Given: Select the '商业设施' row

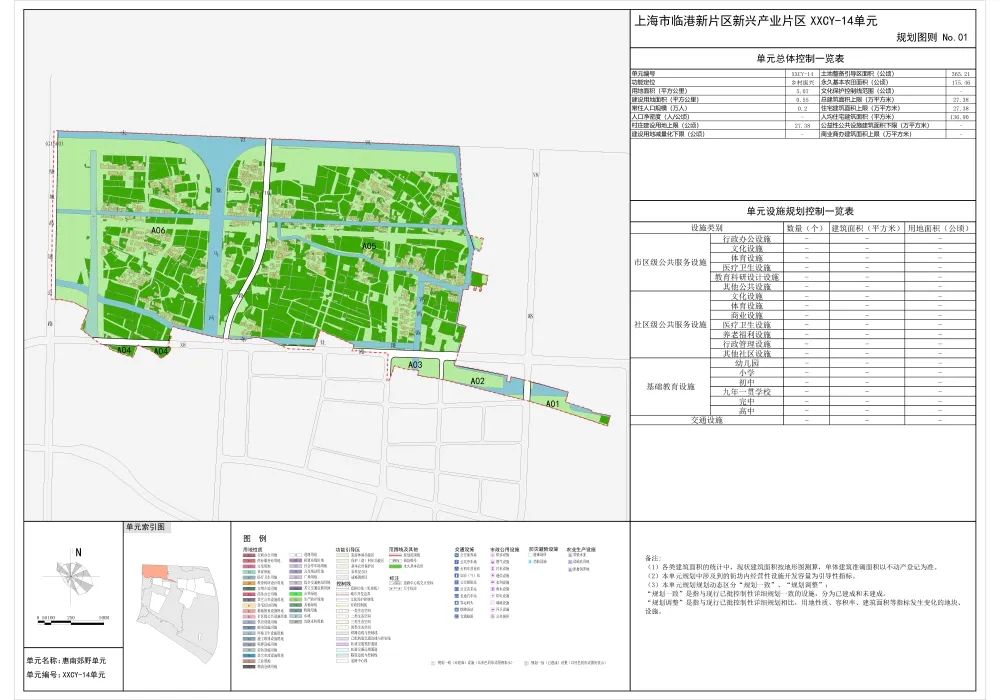Looking at the screenshot, I should coord(842,316).
